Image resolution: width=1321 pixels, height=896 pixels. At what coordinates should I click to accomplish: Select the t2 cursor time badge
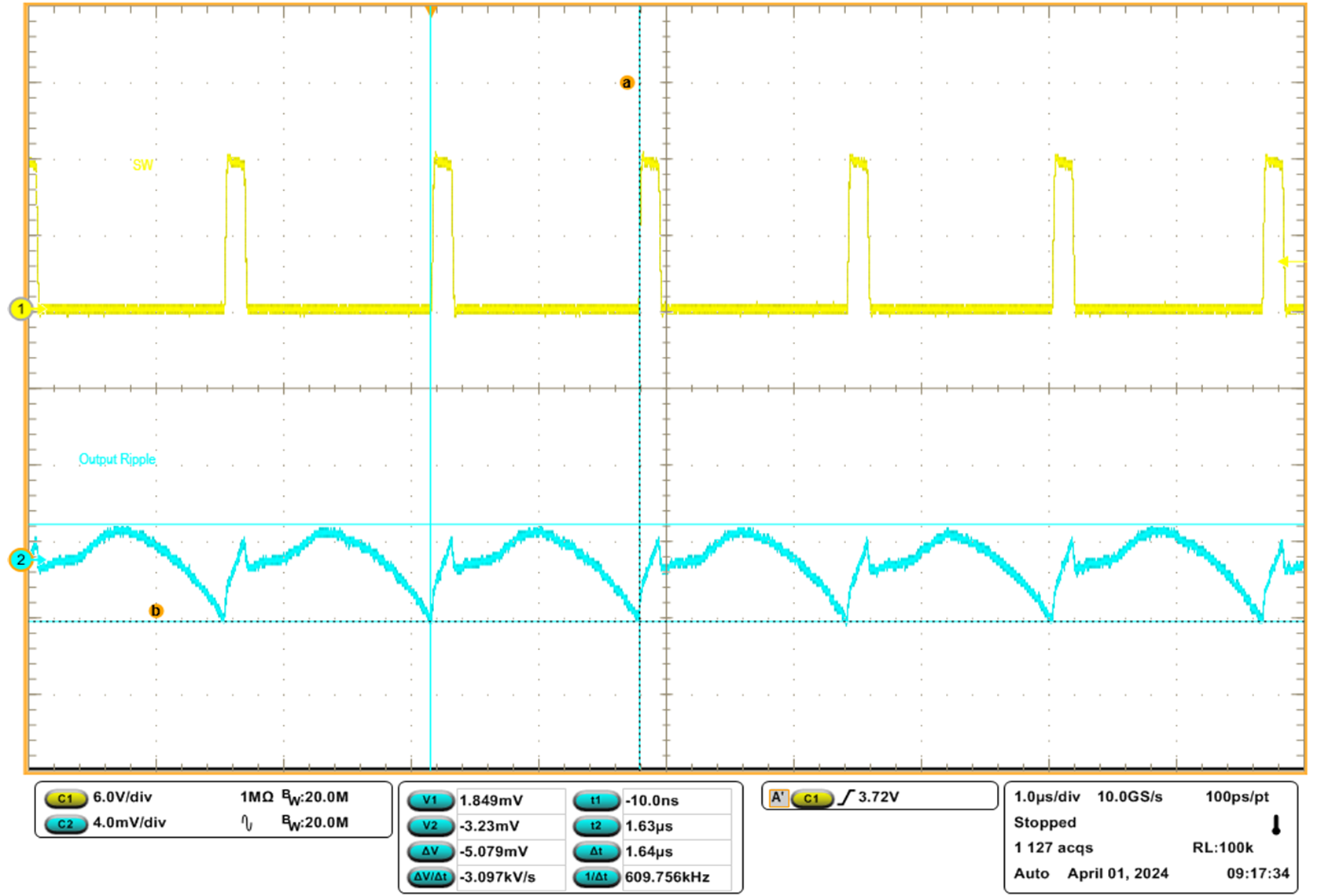[595, 826]
